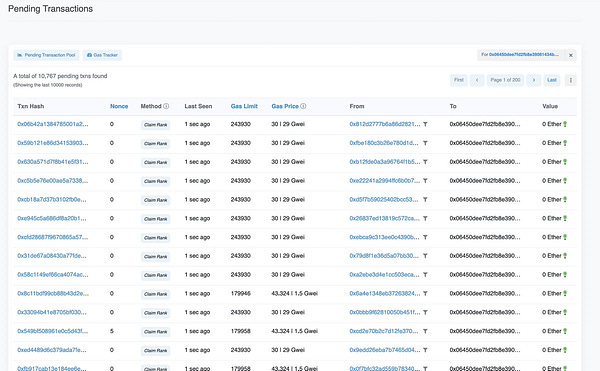Image resolution: width=600 pixels, height=371 pixels.
Task: Open From address 0x6a4e1348eb37263824
Action: pos(385,294)
